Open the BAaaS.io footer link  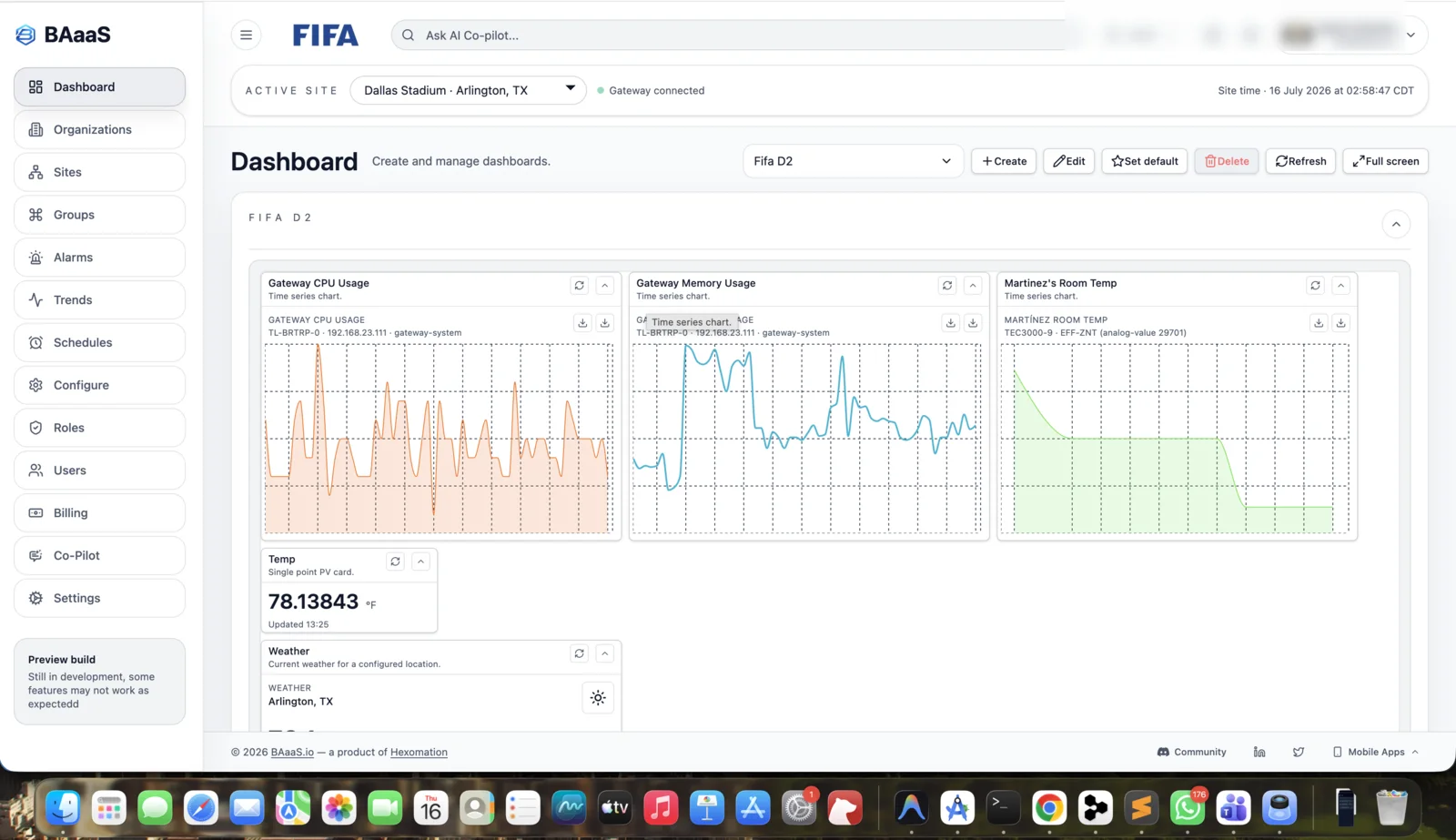(292, 753)
